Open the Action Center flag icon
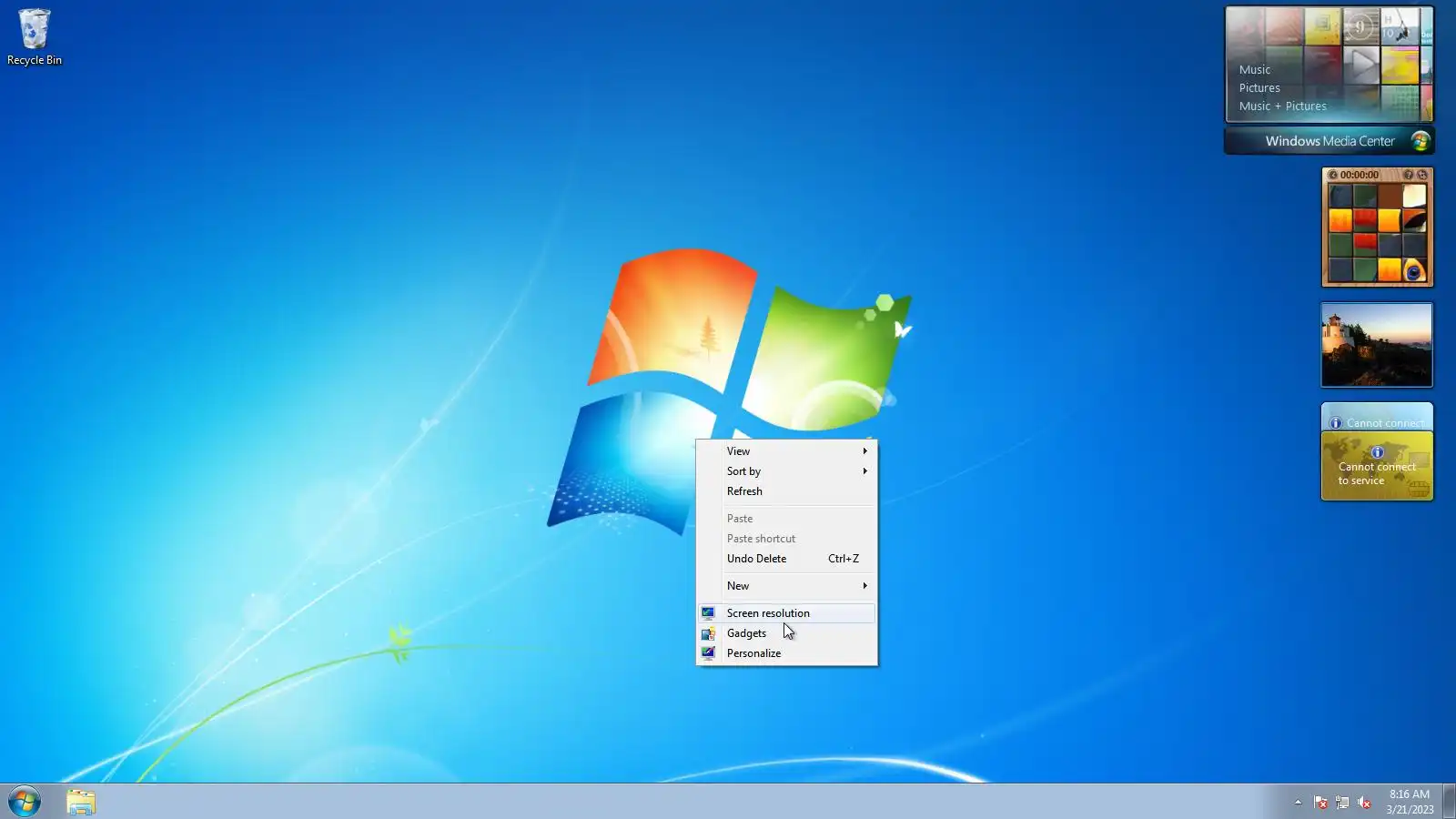Viewport: 1456px width, 819px height. coord(1320,802)
